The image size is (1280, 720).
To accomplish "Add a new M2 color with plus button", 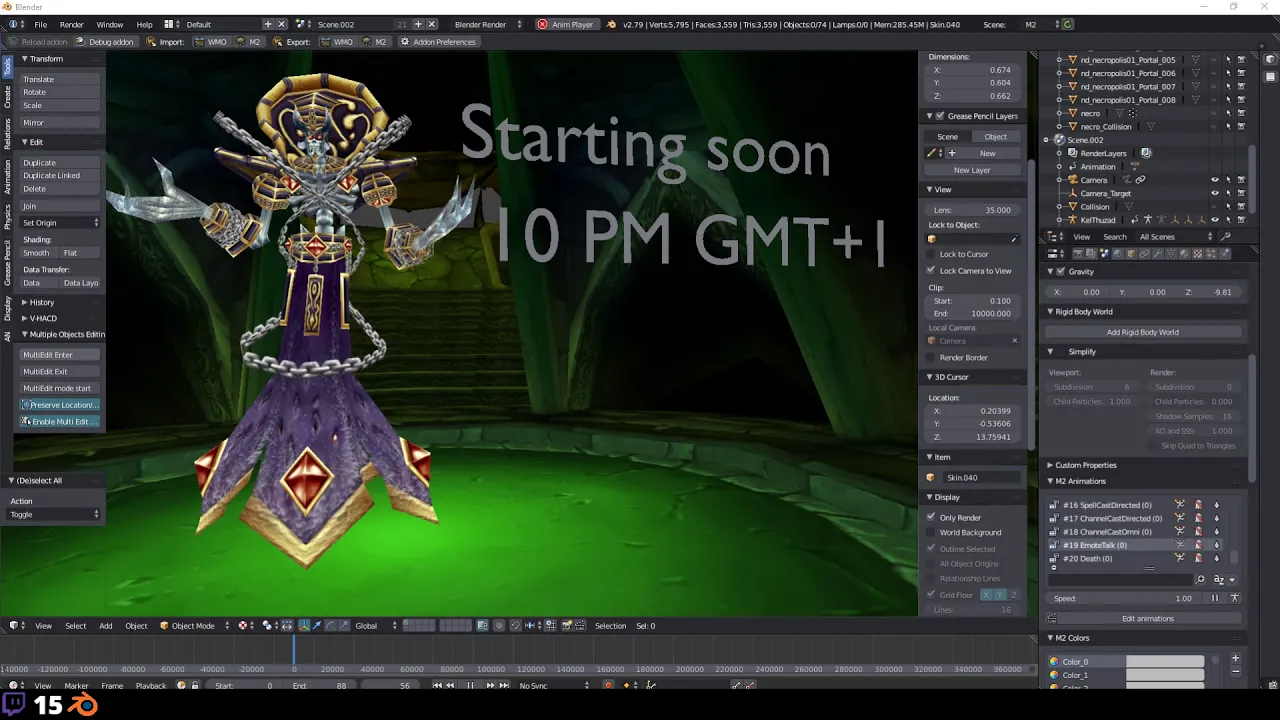I will pos(1235,658).
